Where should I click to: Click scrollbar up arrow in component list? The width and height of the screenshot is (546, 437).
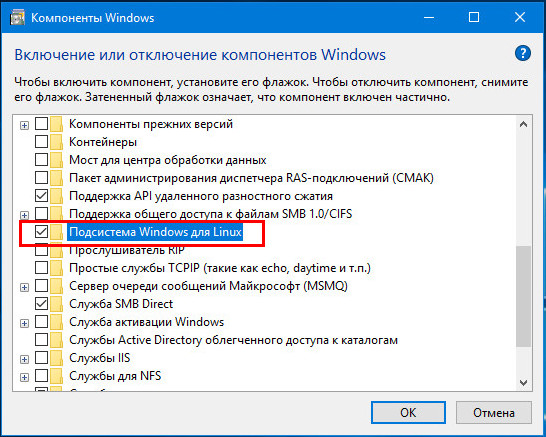[x=523, y=124]
